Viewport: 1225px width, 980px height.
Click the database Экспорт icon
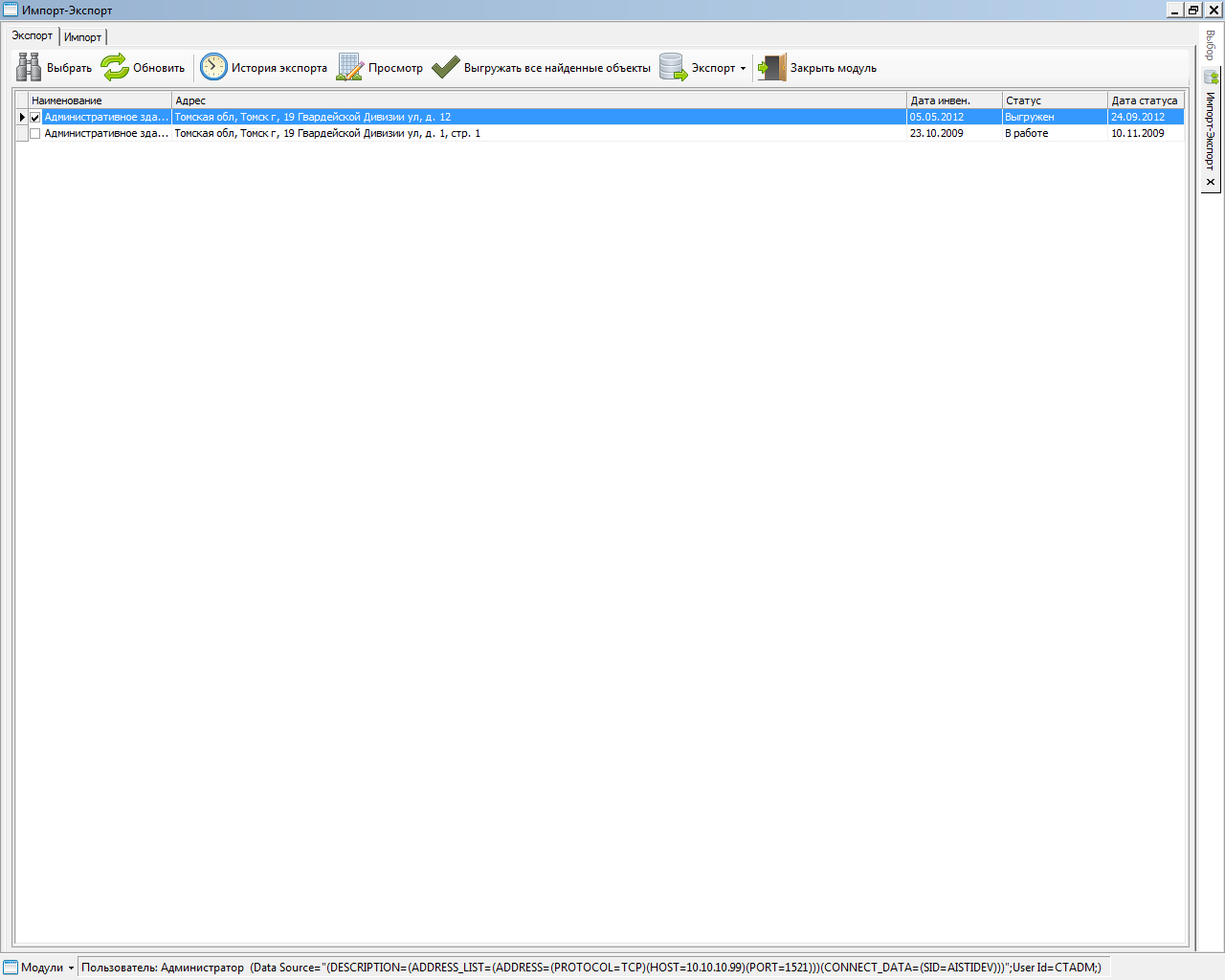click(x=673, y=67)
